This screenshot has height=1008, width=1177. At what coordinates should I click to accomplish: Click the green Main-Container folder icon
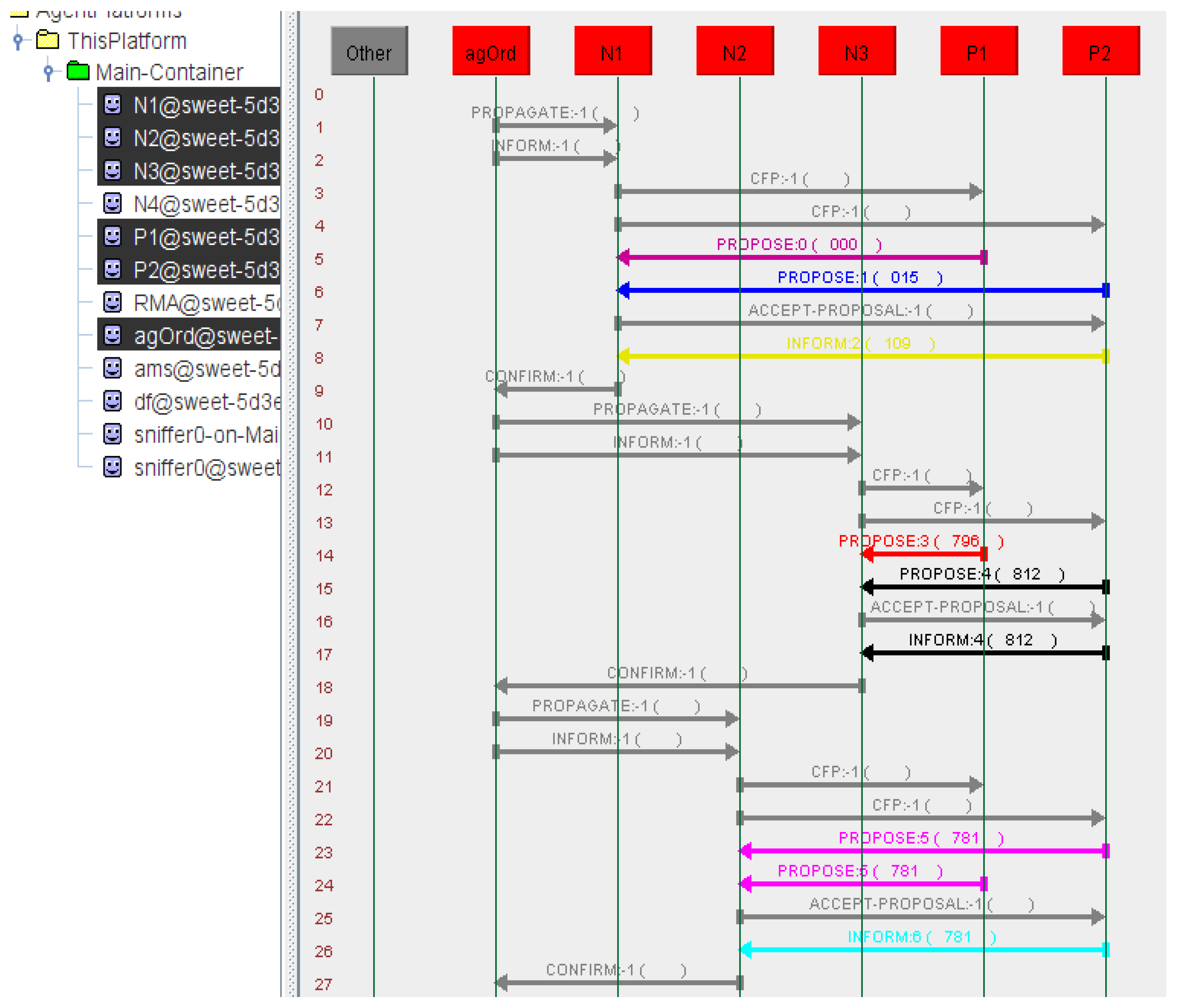click(x=78, y=72)
